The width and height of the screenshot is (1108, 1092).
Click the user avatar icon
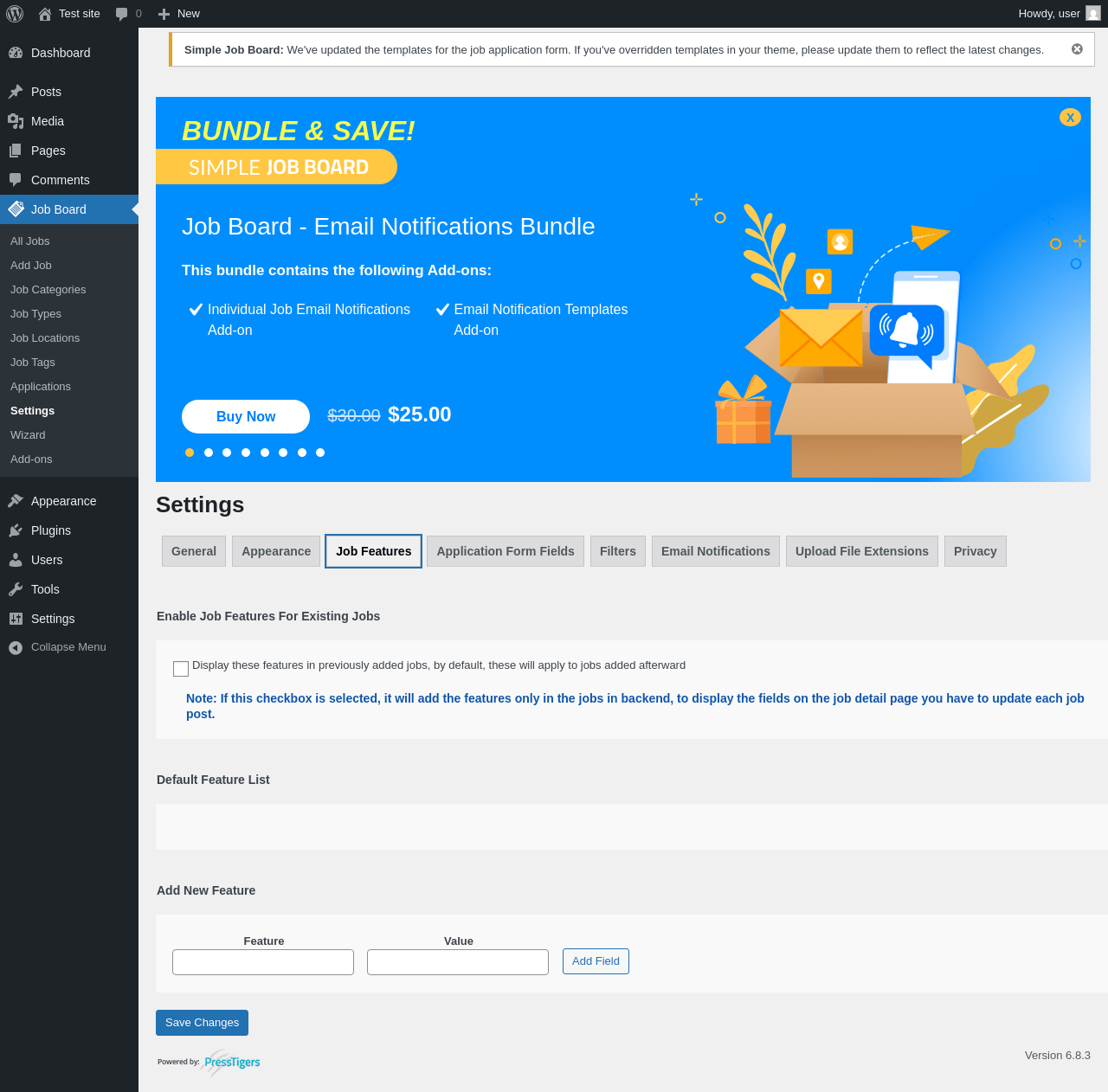tap(1093, 14)
